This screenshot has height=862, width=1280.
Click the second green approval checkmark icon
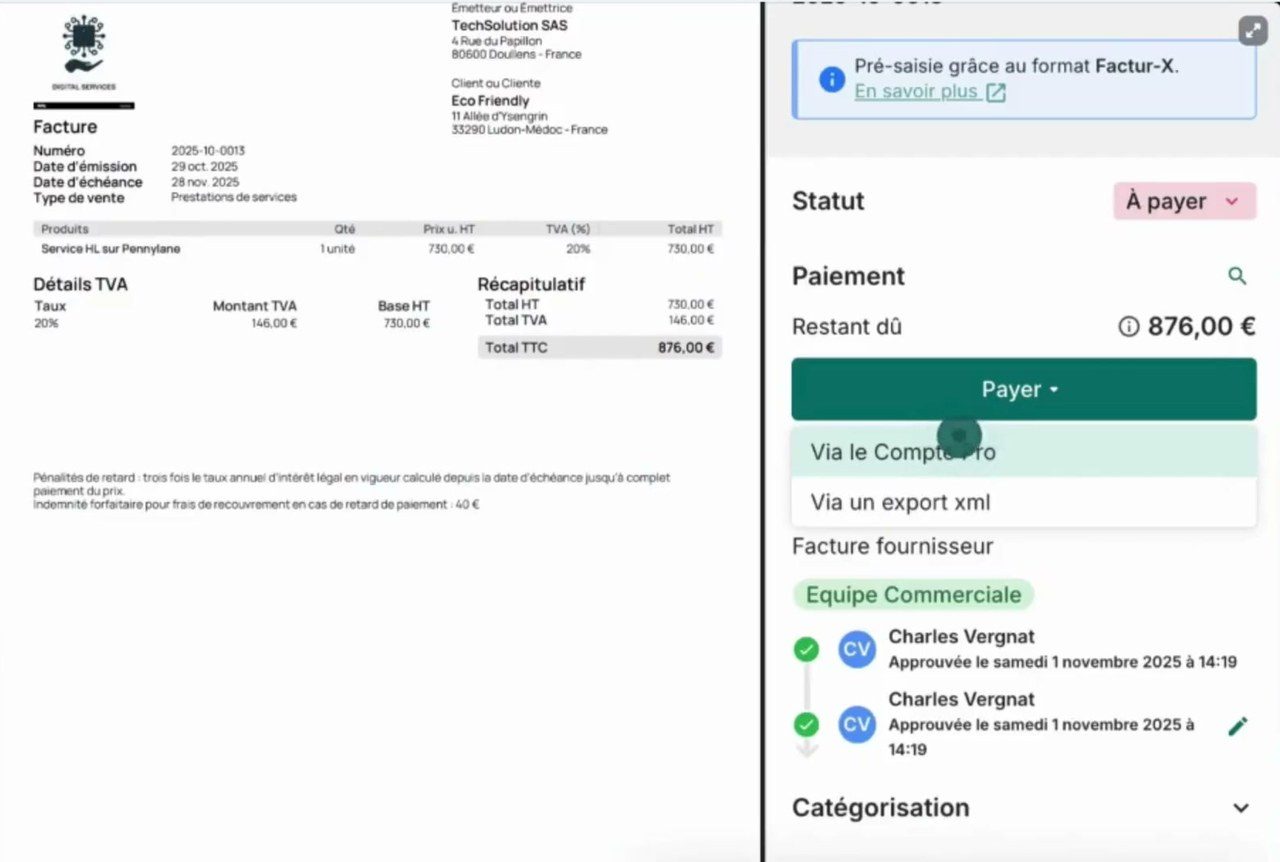pyautogui.click(x=806, y=724)
